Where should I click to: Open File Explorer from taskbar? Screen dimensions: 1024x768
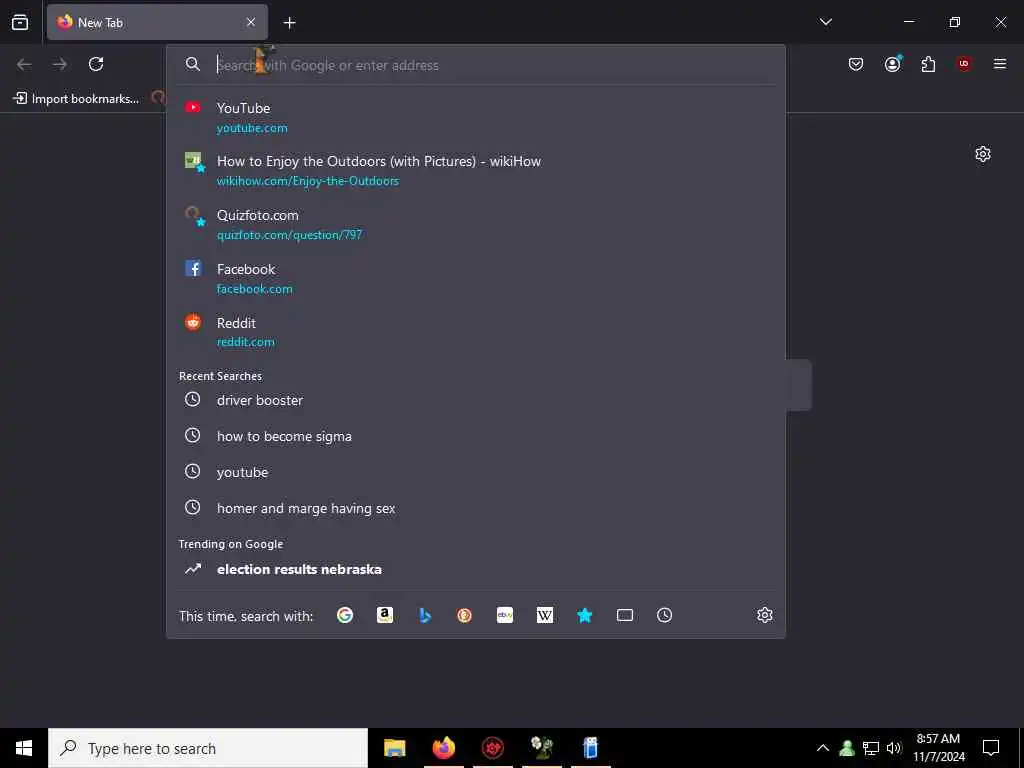click(394, 748)
